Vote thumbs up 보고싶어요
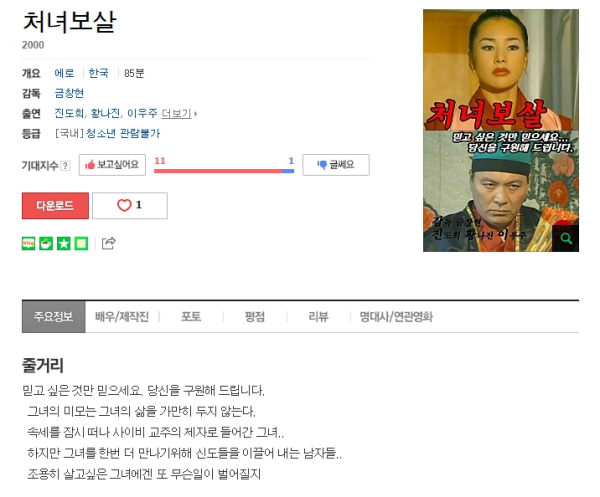The image size is (600, 497). (x=112, y=165)
